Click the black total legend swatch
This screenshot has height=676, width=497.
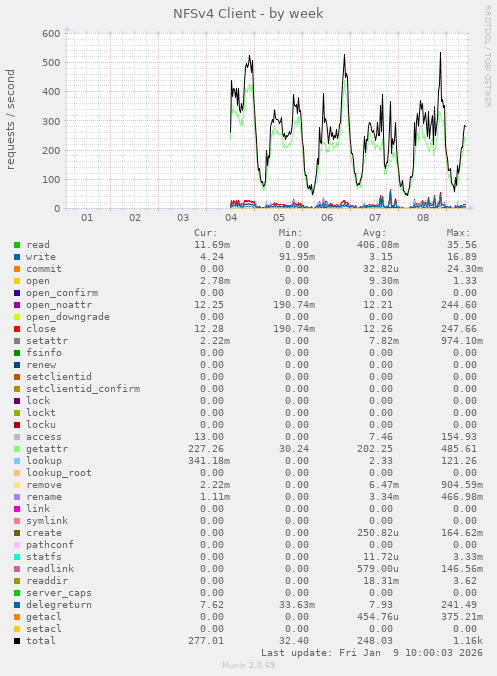17,641
